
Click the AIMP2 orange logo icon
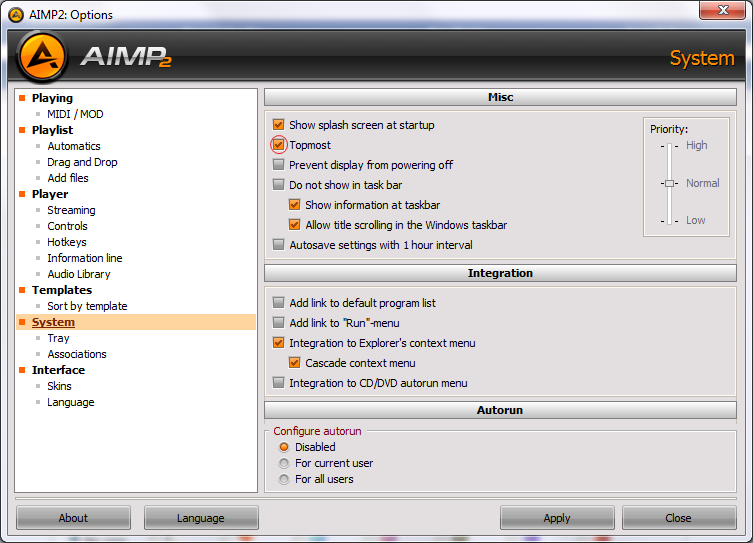(x=42, y=57)
